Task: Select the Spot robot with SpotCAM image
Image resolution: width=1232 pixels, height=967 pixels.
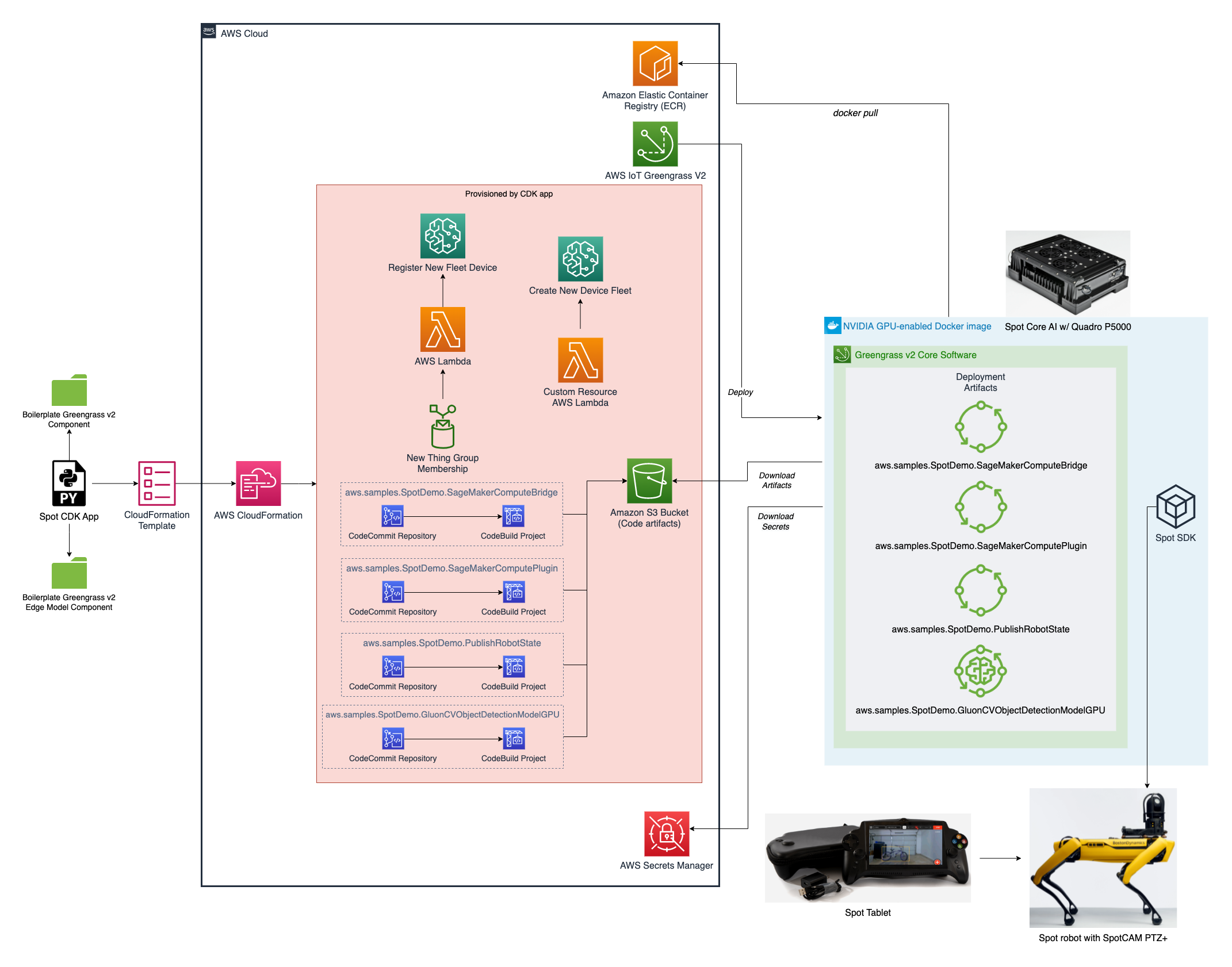Action: [1103, 858]
